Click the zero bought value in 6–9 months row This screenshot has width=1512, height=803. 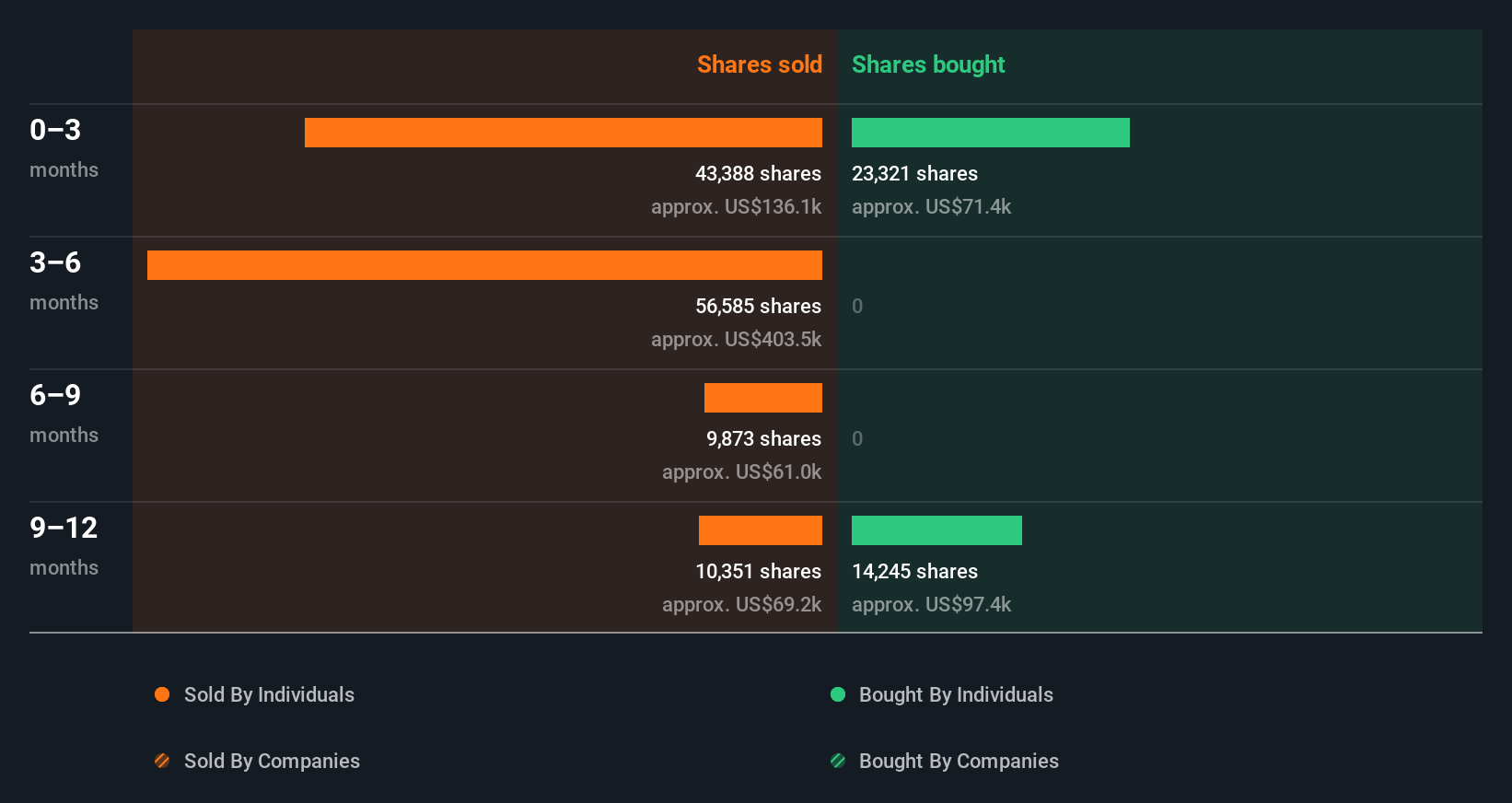(857, 439)
